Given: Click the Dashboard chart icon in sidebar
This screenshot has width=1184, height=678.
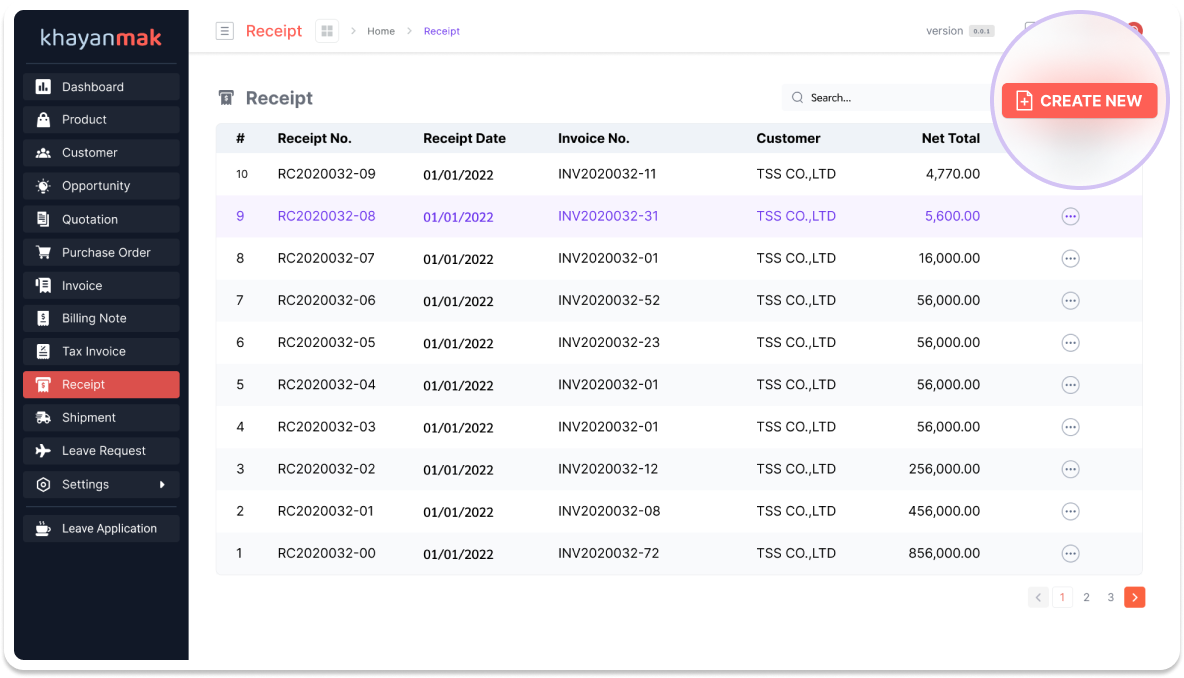Looking at the screenshot, I should point(43,87).
